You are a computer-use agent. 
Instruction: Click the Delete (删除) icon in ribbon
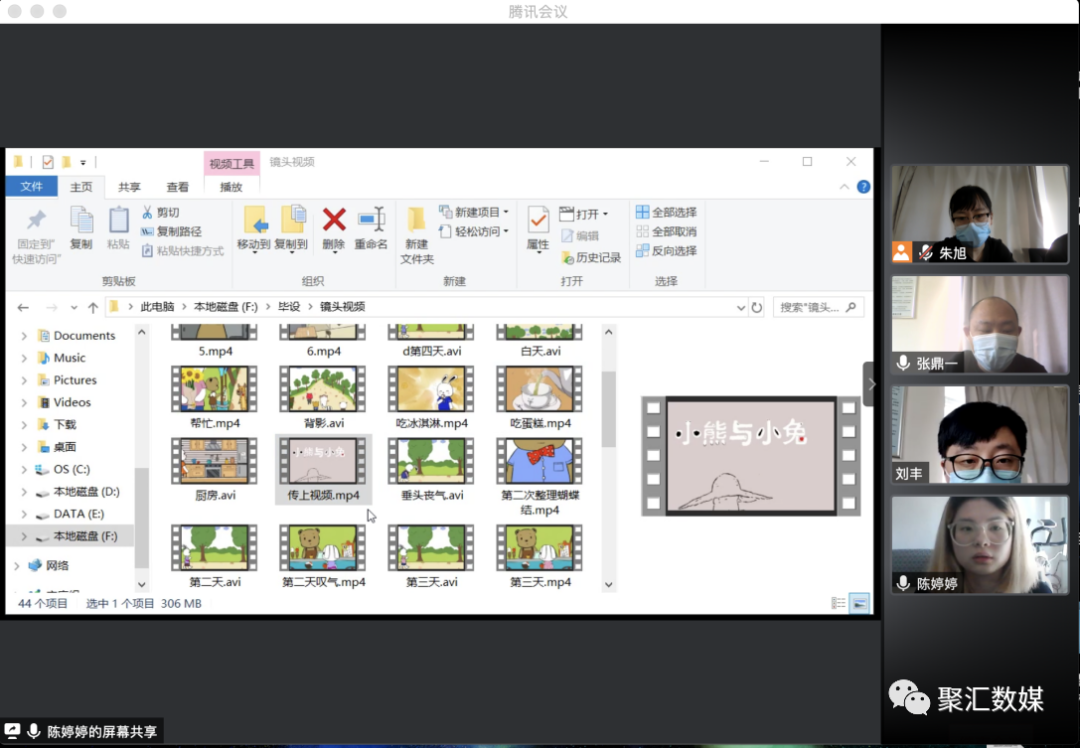tap(334, 221)
